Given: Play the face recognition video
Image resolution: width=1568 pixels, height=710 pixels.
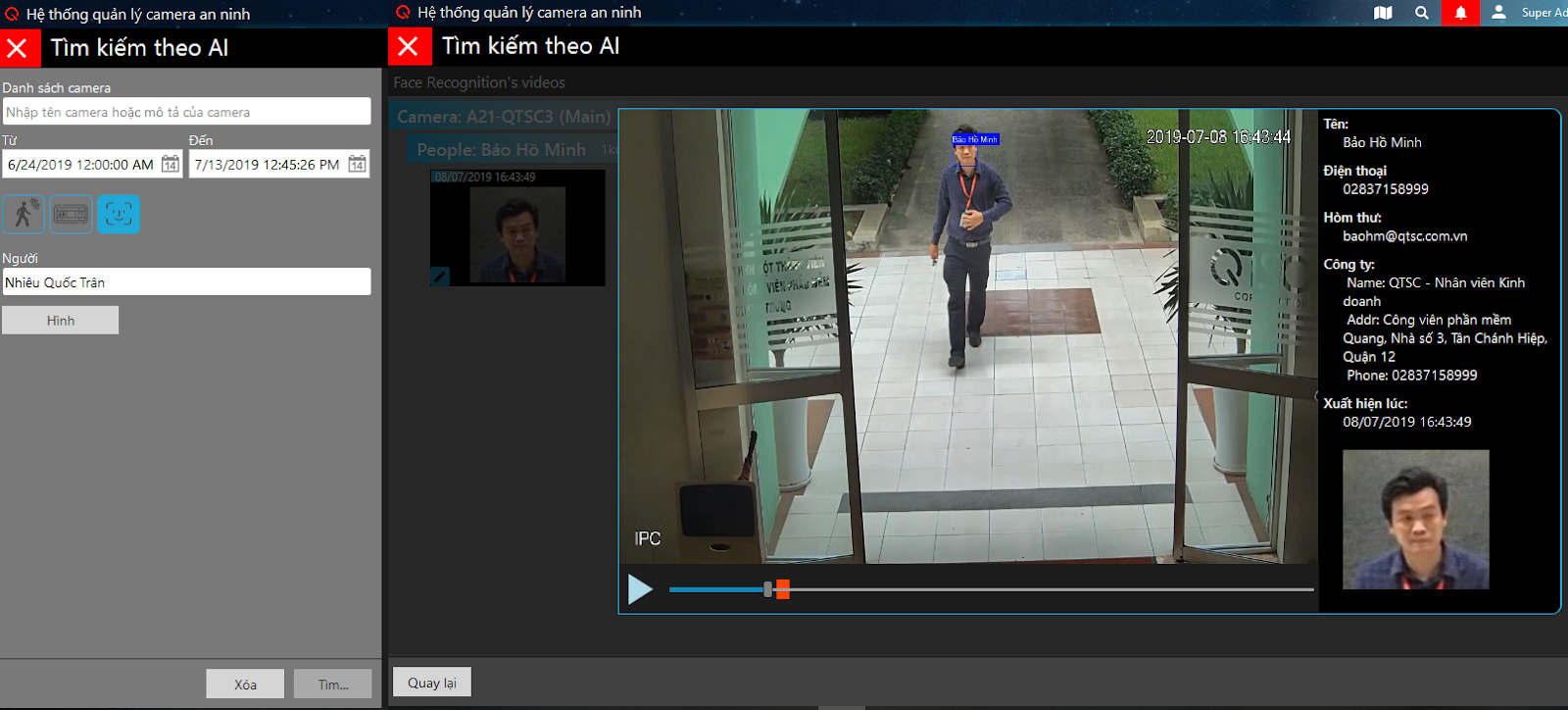Looking at the screenshot, I should pos(640,589).
